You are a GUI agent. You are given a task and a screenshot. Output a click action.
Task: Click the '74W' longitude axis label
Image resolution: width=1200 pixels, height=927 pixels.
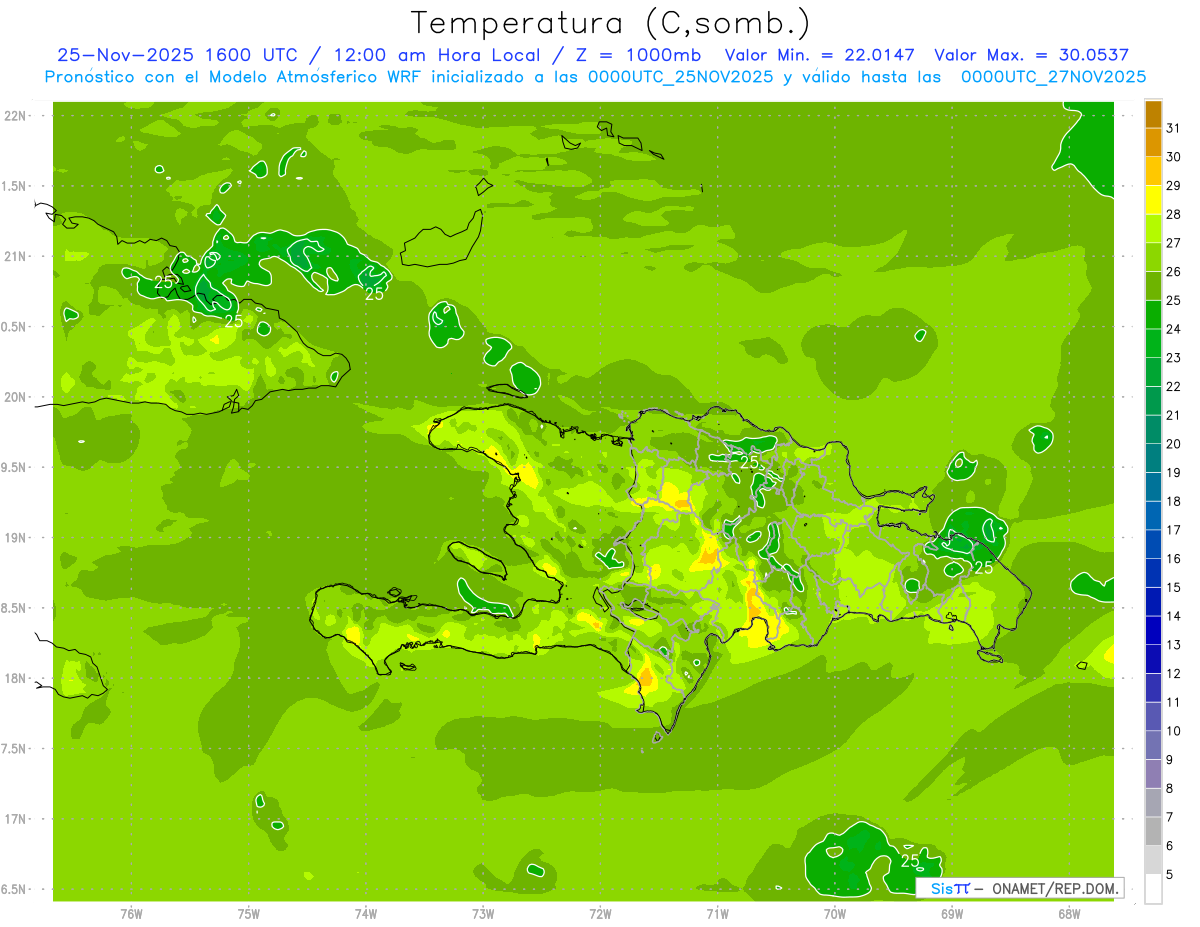click(x=366, y=914)
